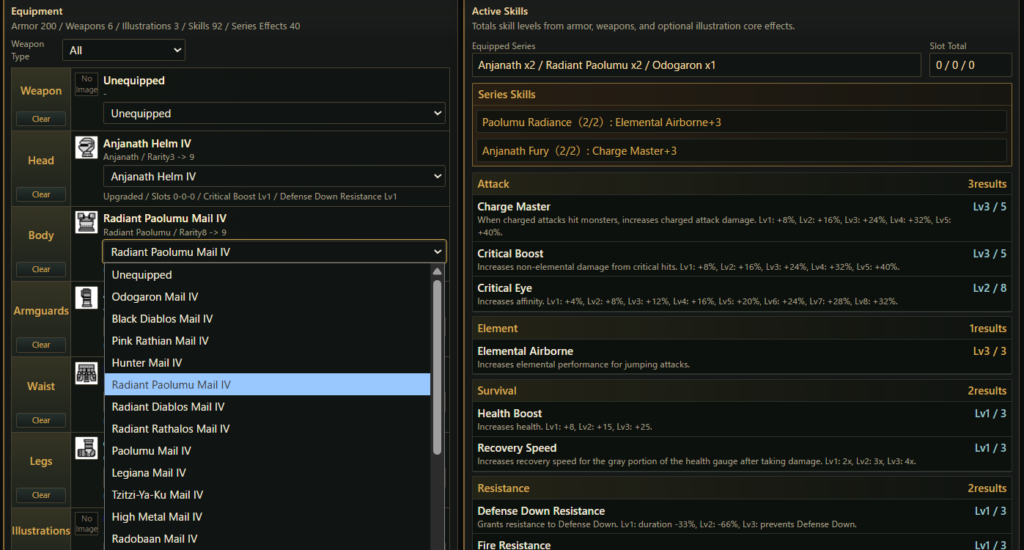Screen dimensions: 1024x550
Task: Click the Waist armor icon
Action: (x=86, y=373)
